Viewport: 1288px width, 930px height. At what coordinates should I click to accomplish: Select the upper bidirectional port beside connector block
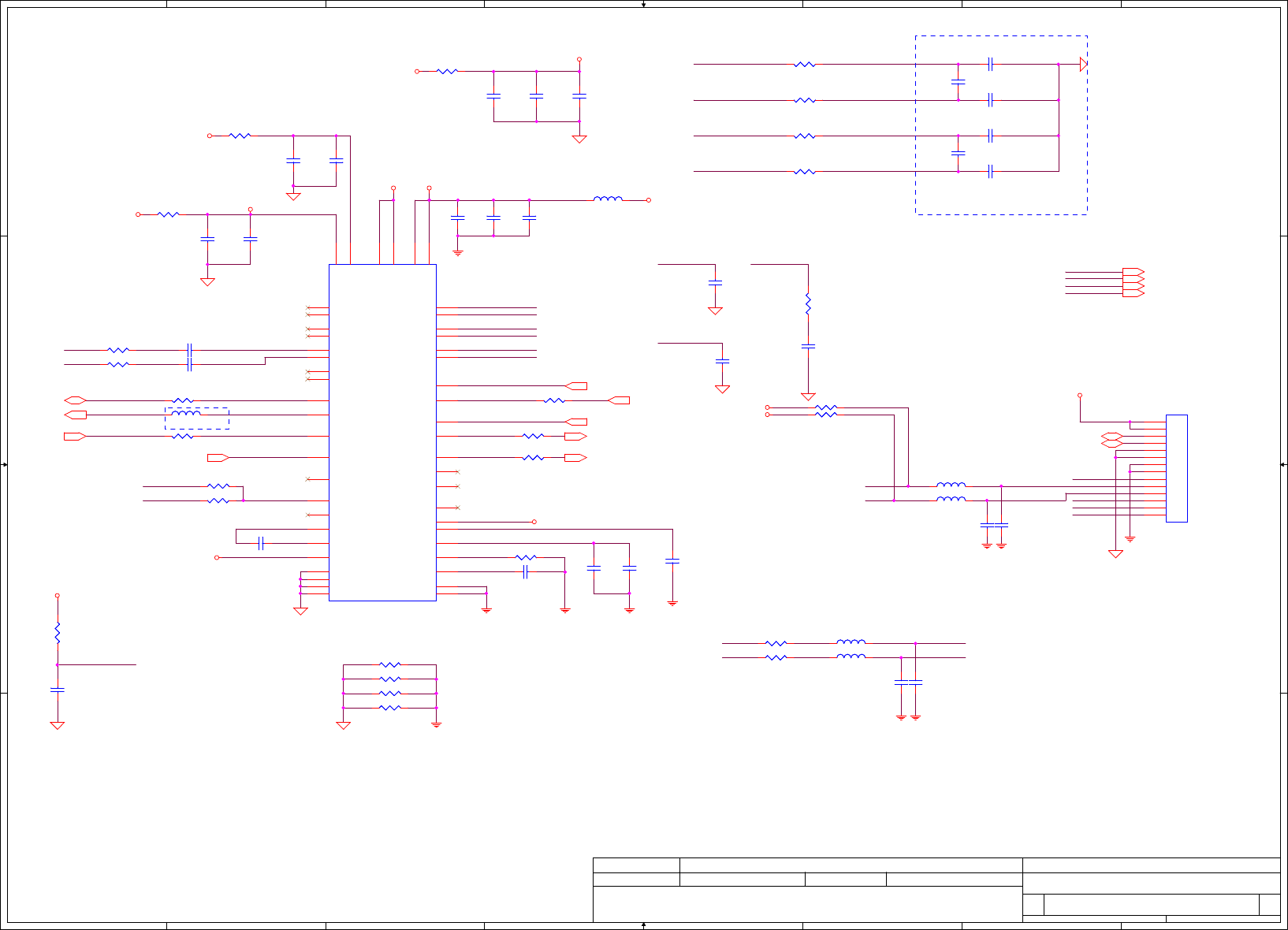pyautogui.click(x=1111, y=436)
